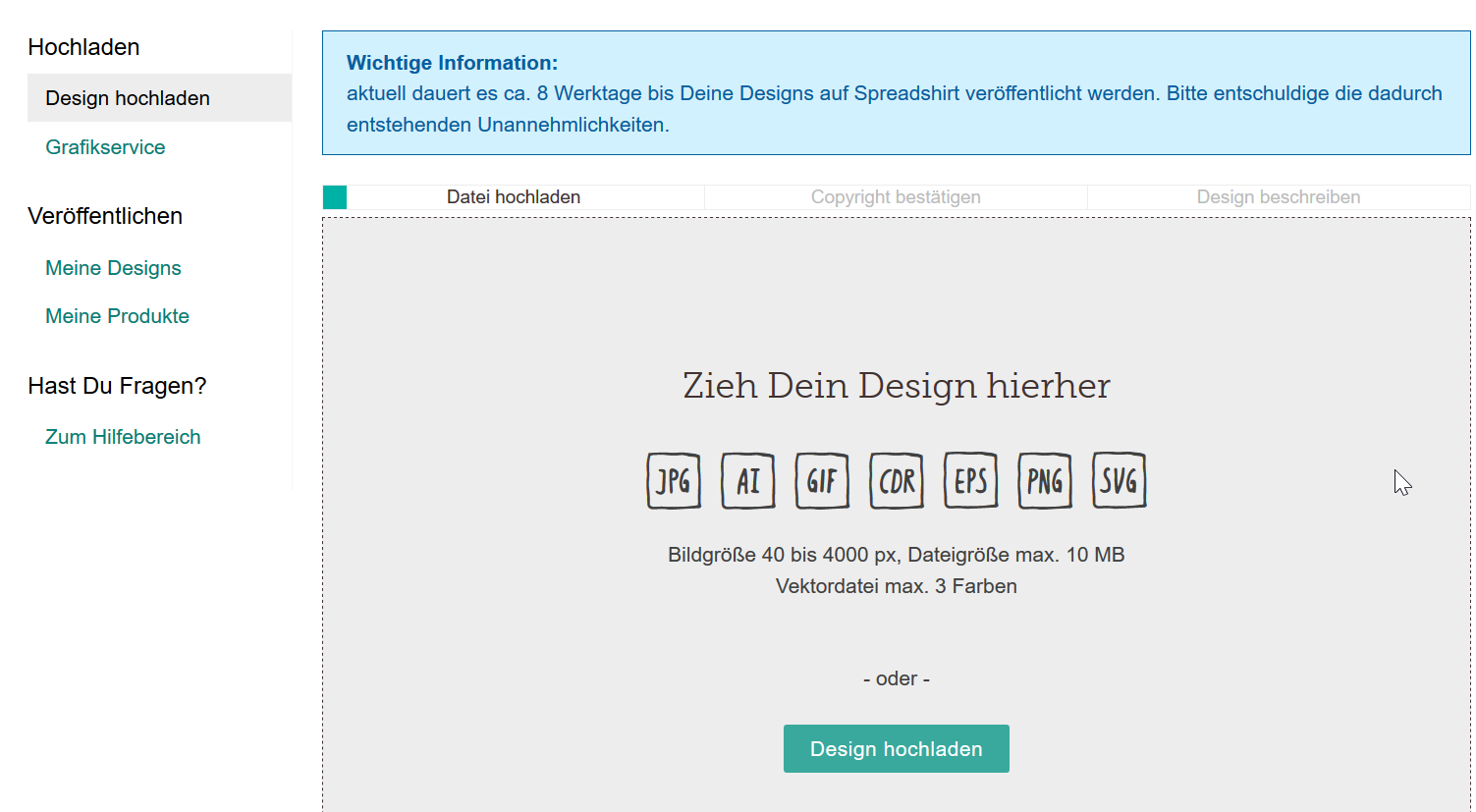Select Design hochladen in sidebar
Screen dimensions: 1476x812
pos(128,98)
